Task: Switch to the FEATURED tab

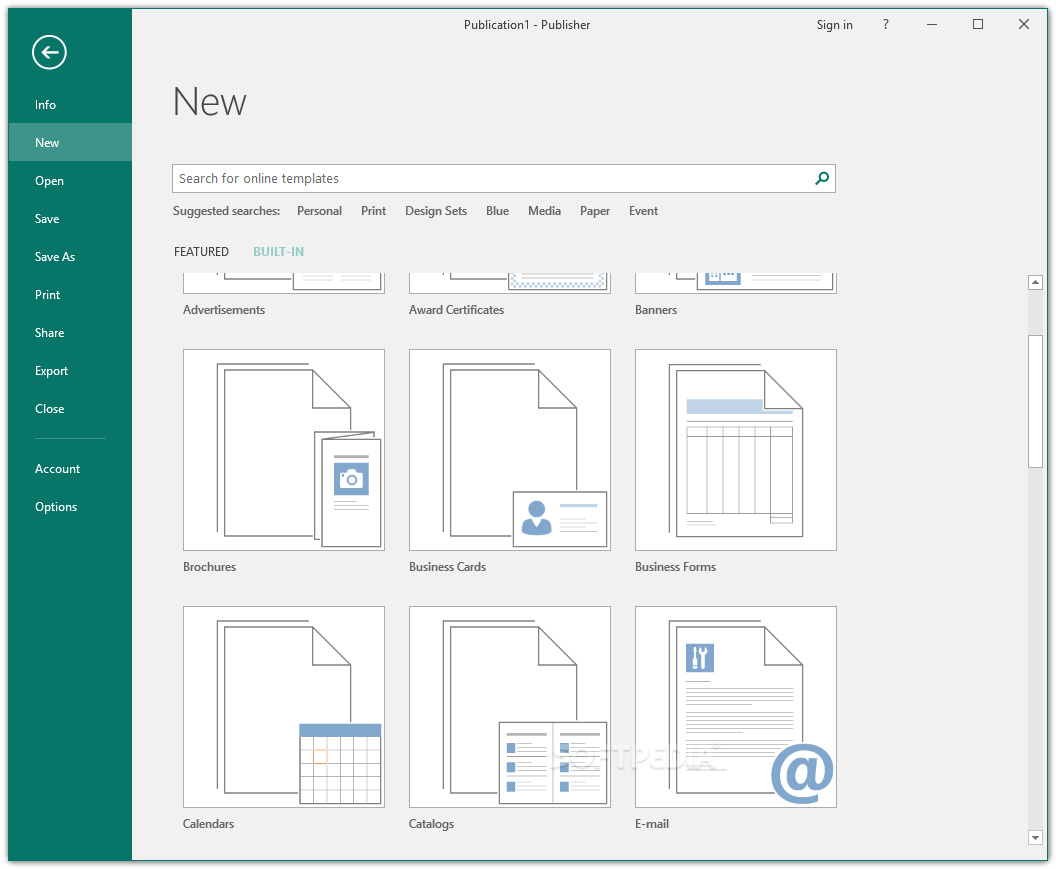Action: pos(201,252)
